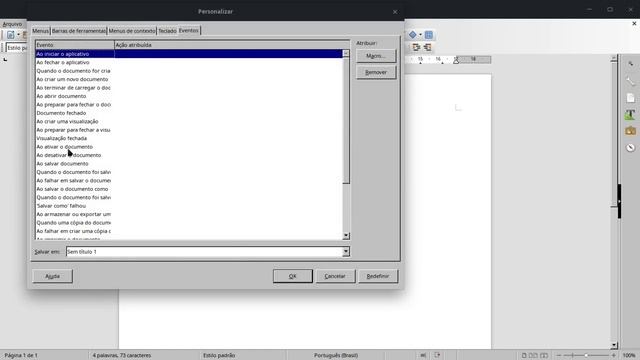Screen dimensions: 640x360
Task: Click the selection mode status bar icon
Action: 423,355
